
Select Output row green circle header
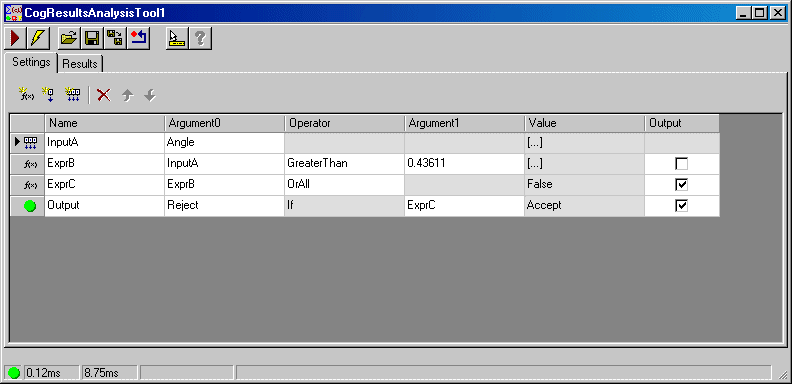27,206
